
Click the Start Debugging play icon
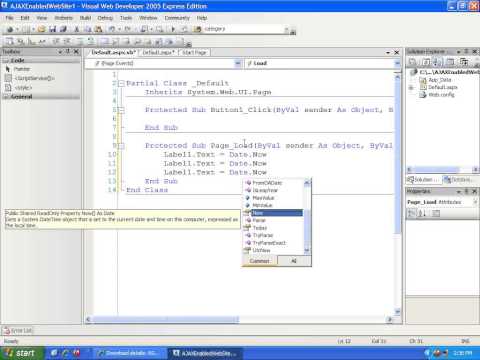coord(173,29)
